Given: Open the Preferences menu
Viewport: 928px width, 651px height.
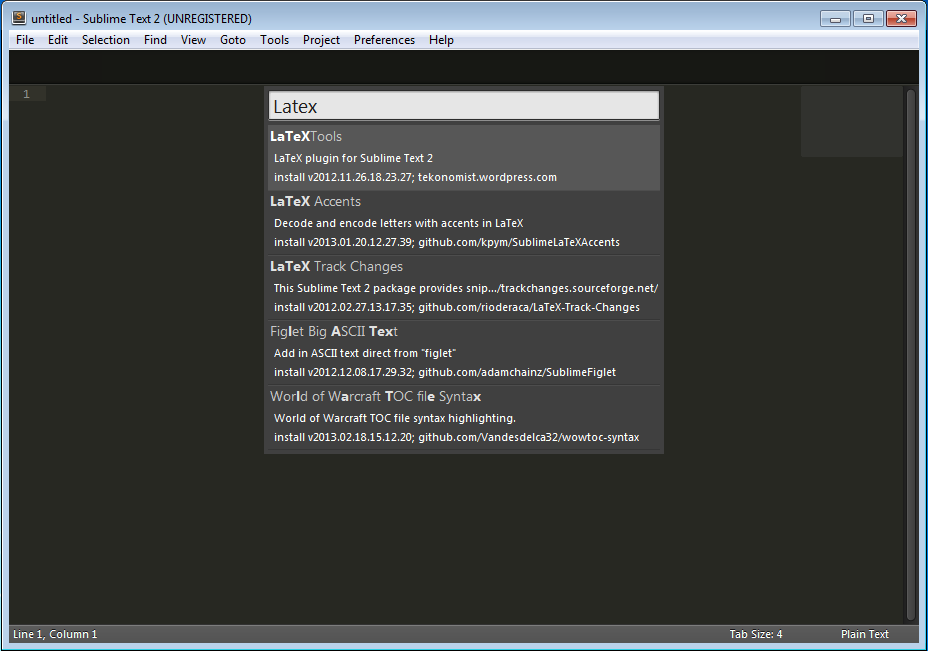Looking at the screenshot, I should point(384,40).
